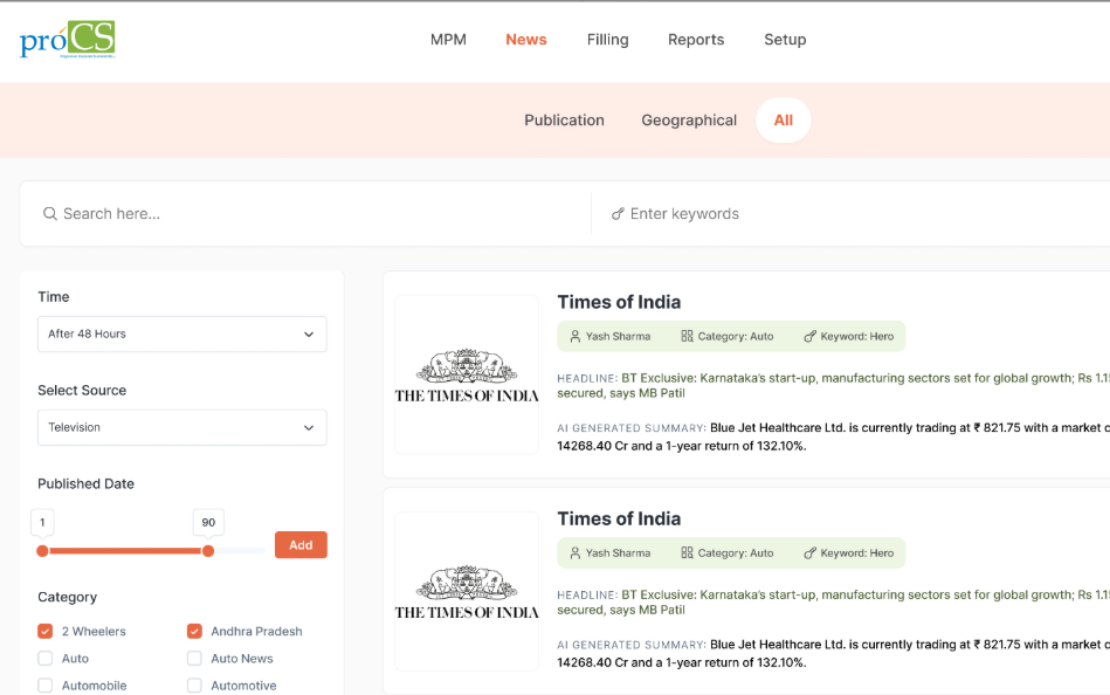Click the left slider handle at 1
Viewport: 1110px width, 695px height.
point(42,551)
